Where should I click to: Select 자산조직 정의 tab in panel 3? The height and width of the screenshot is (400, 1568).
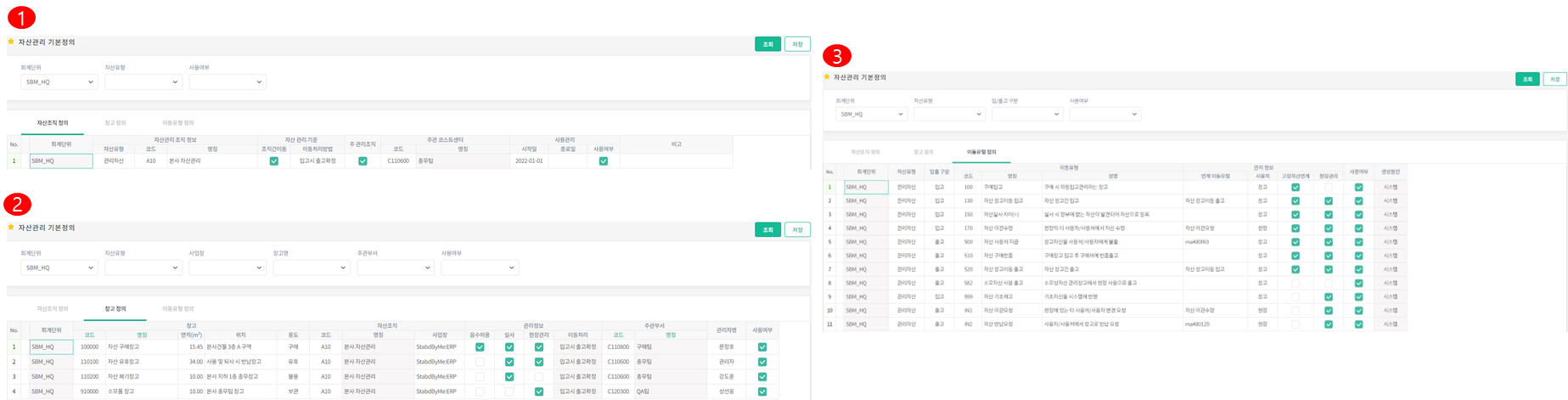865,152
